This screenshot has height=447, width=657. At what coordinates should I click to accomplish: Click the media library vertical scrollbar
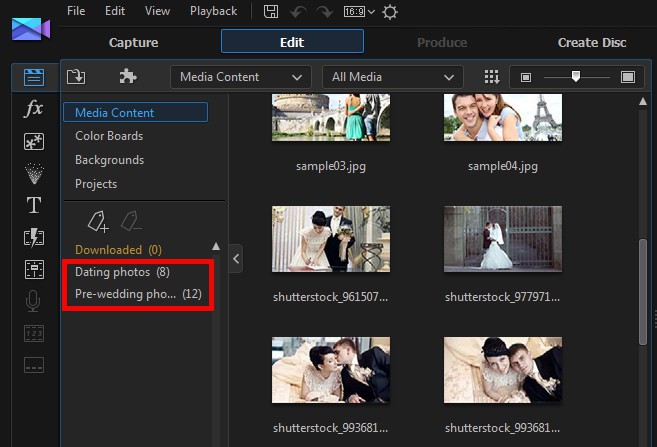(643, 292)
